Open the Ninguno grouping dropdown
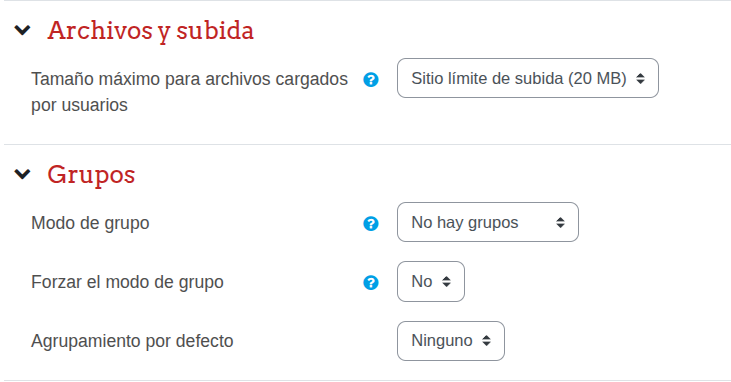This screenshot has height=382, width=731. click(451, 340)
